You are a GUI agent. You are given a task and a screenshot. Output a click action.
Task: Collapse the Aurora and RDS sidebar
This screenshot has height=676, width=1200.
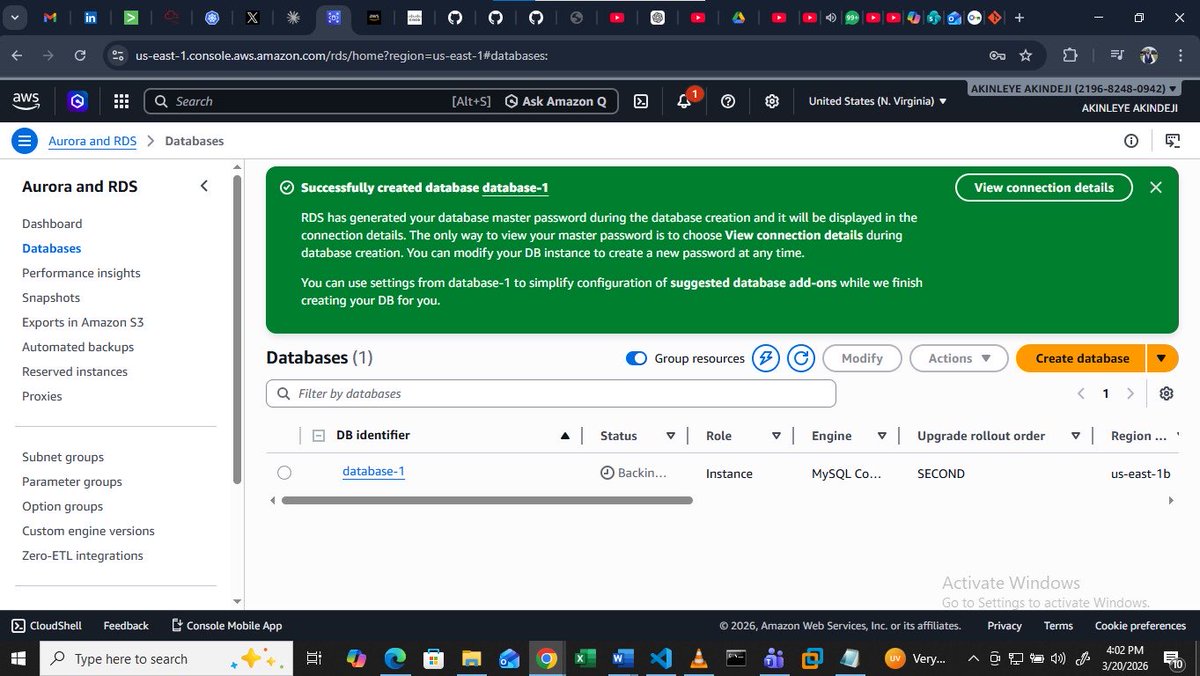(x=204, y=186)
